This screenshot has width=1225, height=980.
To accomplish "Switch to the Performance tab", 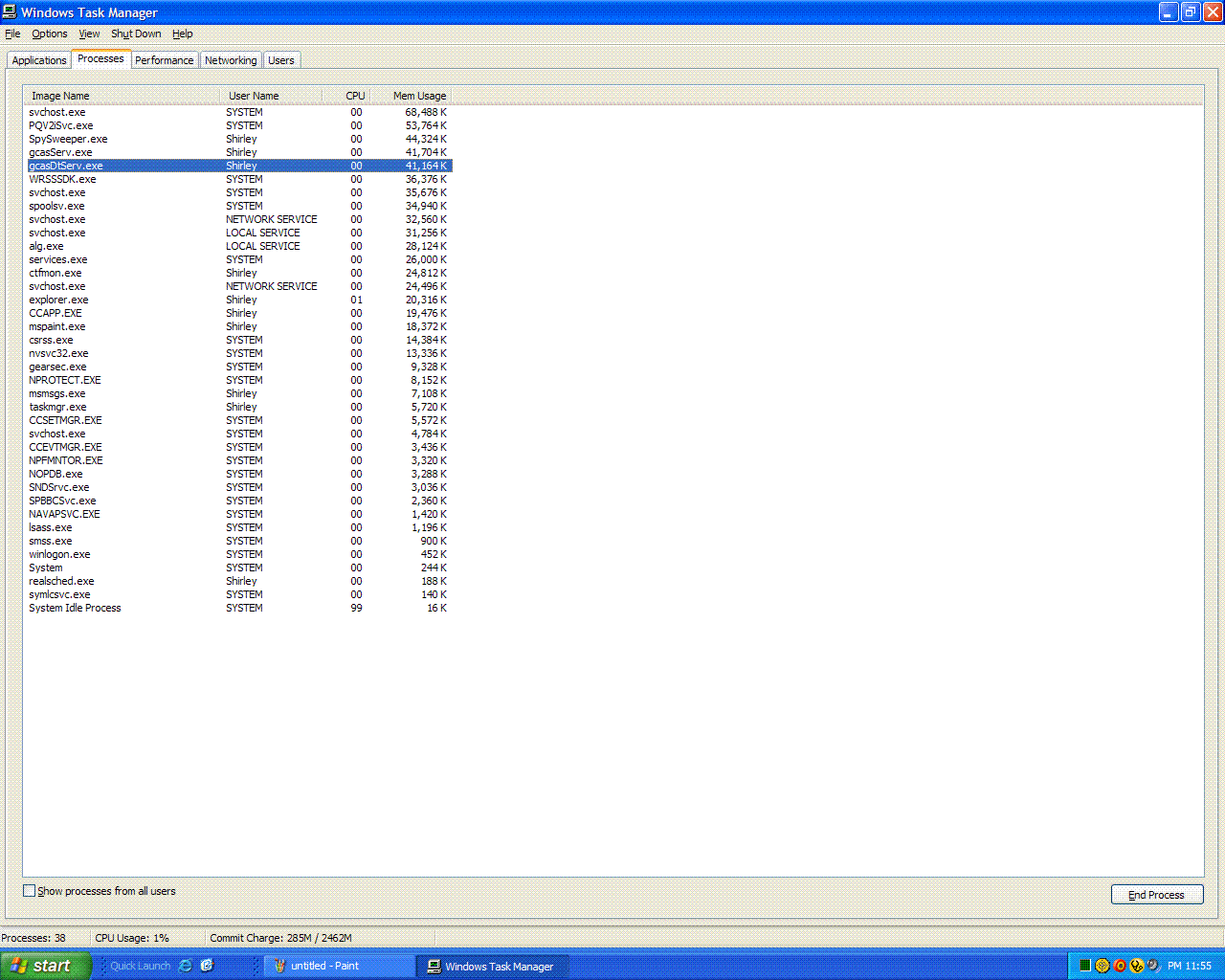I will coord(164,60).
